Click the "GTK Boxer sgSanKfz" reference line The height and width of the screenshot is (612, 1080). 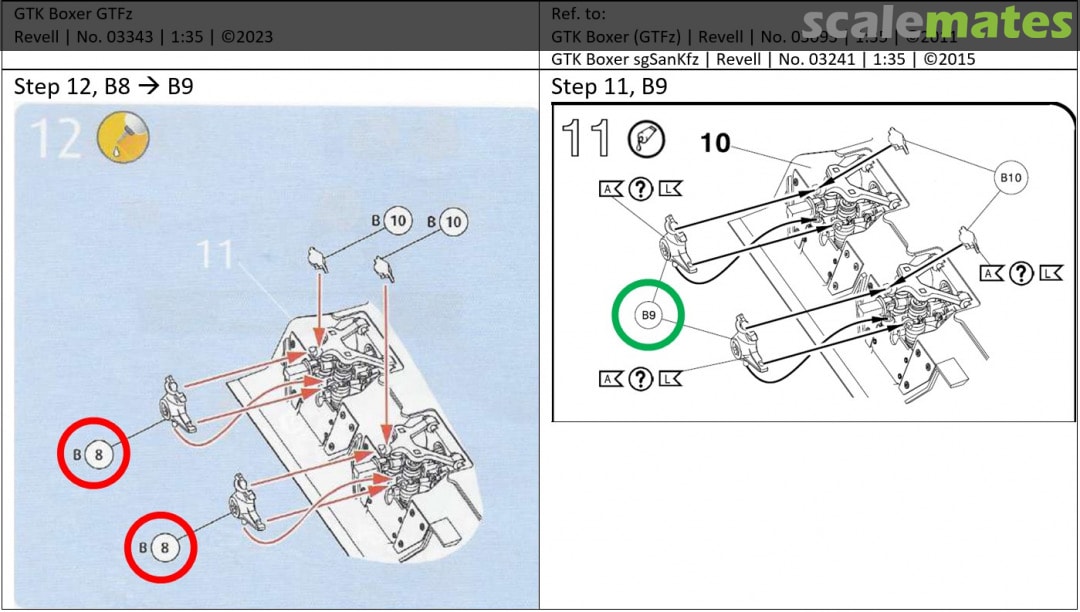(x=763, y=59)
